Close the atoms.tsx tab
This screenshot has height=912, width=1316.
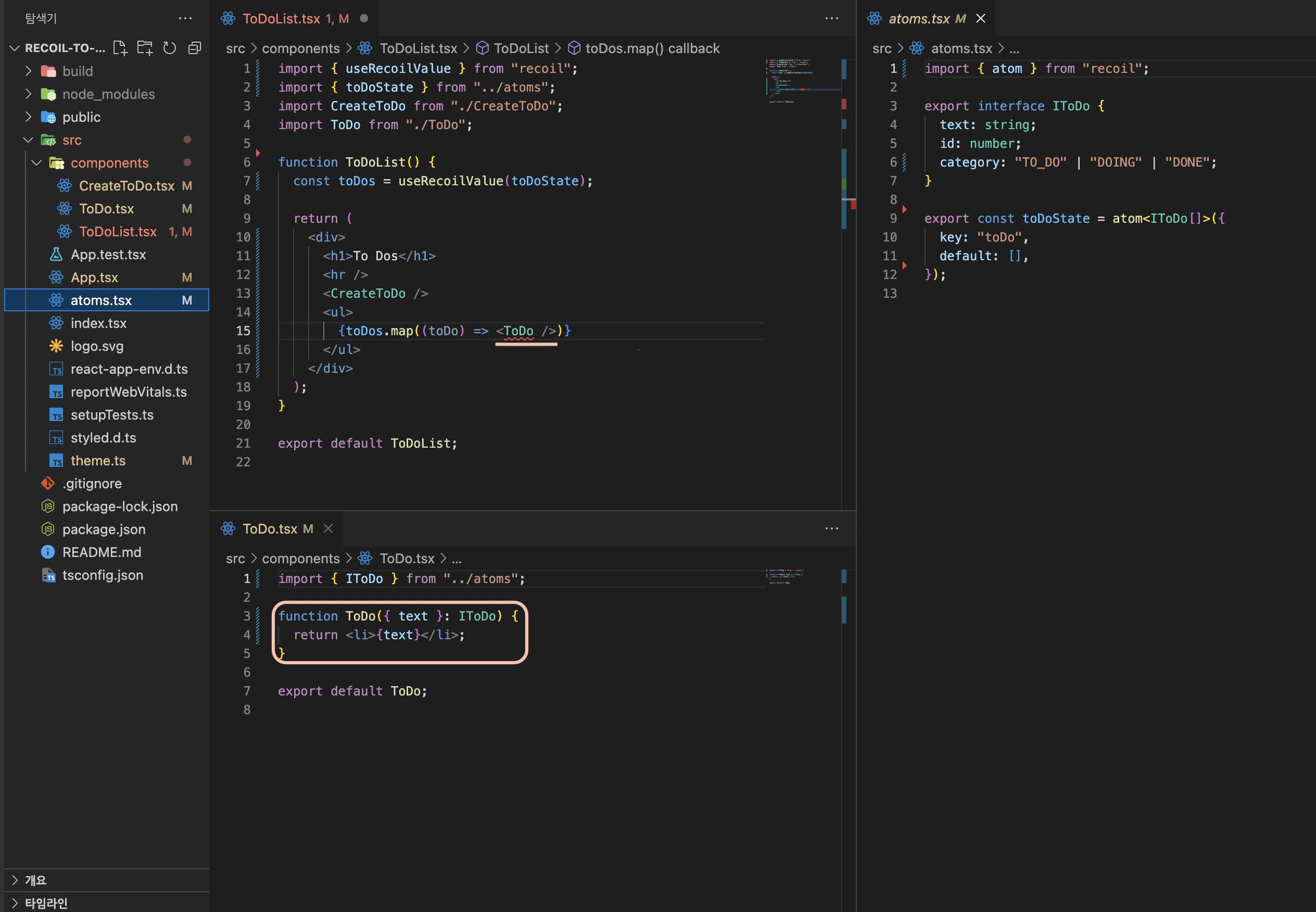981,18
